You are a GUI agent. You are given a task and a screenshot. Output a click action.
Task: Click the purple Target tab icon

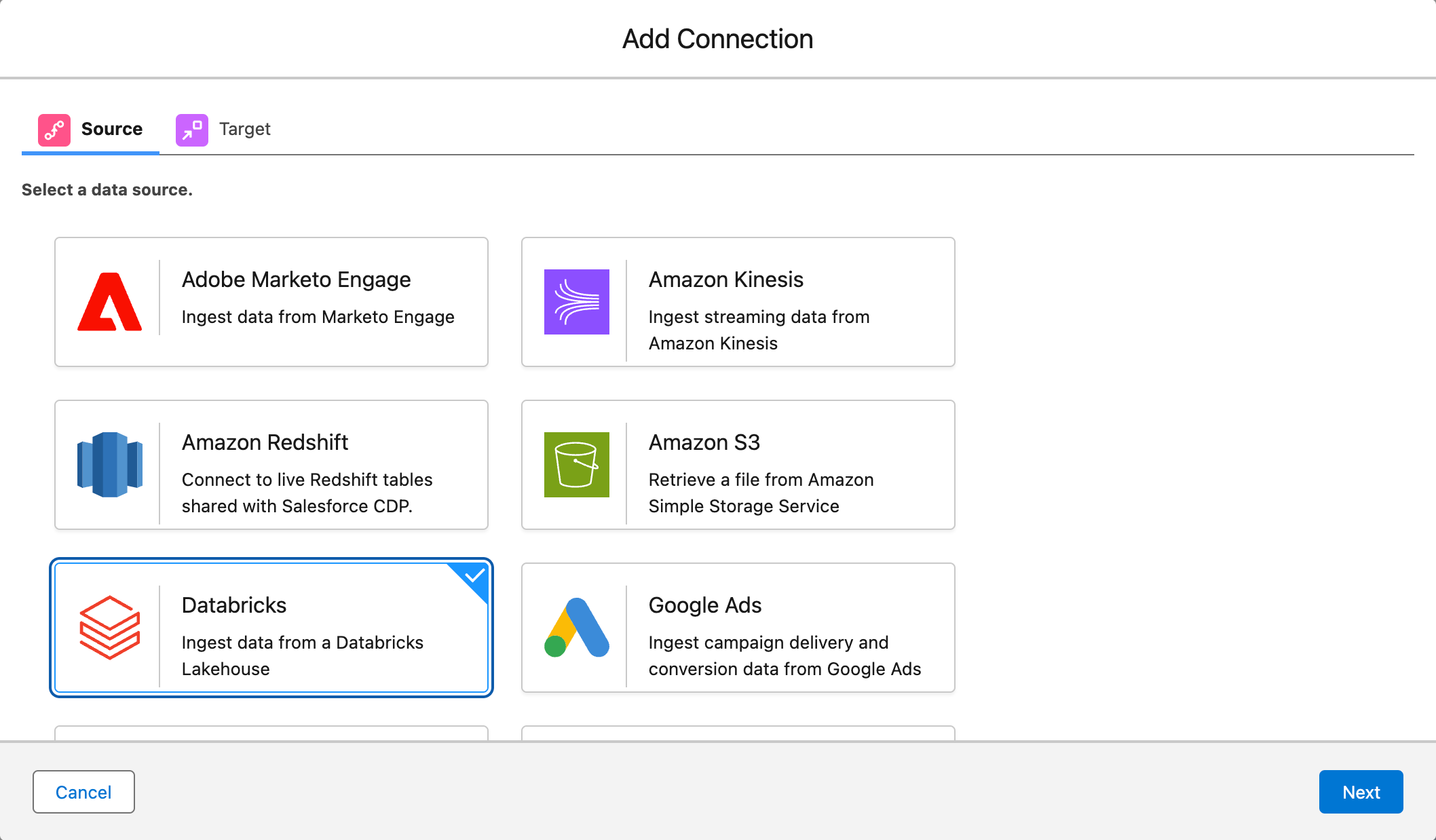pos(192,130)
